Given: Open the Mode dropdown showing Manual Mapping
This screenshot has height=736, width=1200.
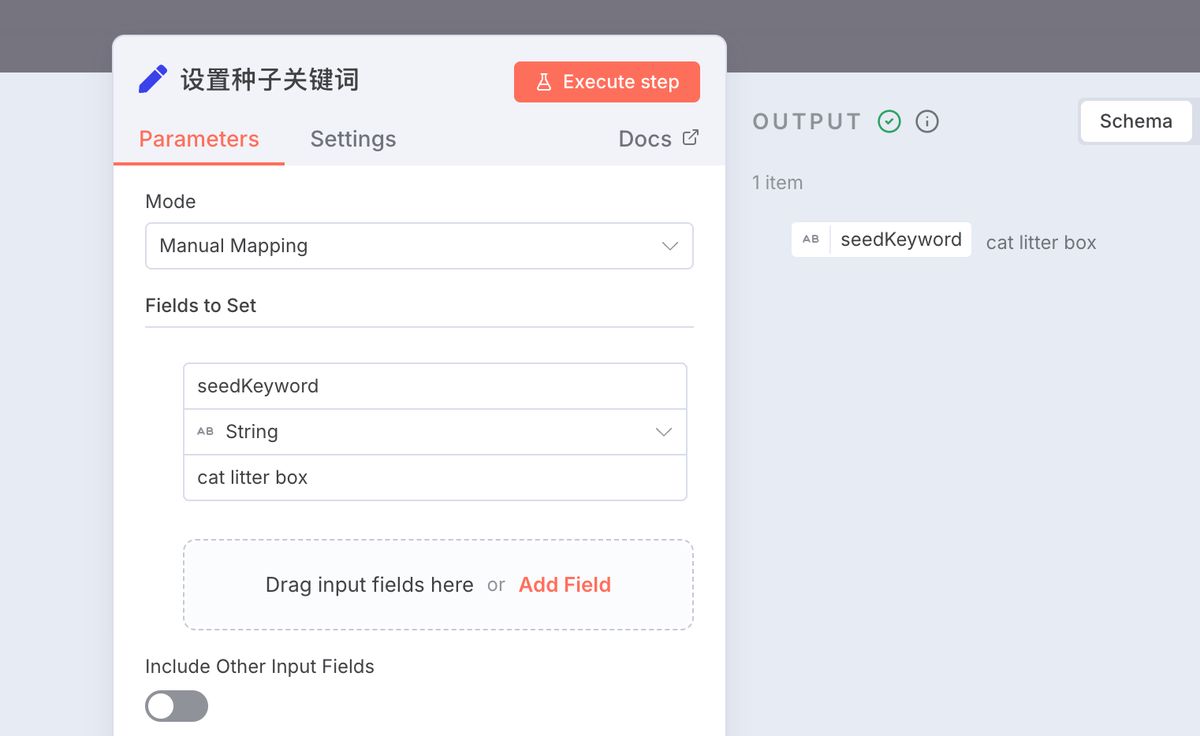Looking at the screenshot, I should (419, 246).
